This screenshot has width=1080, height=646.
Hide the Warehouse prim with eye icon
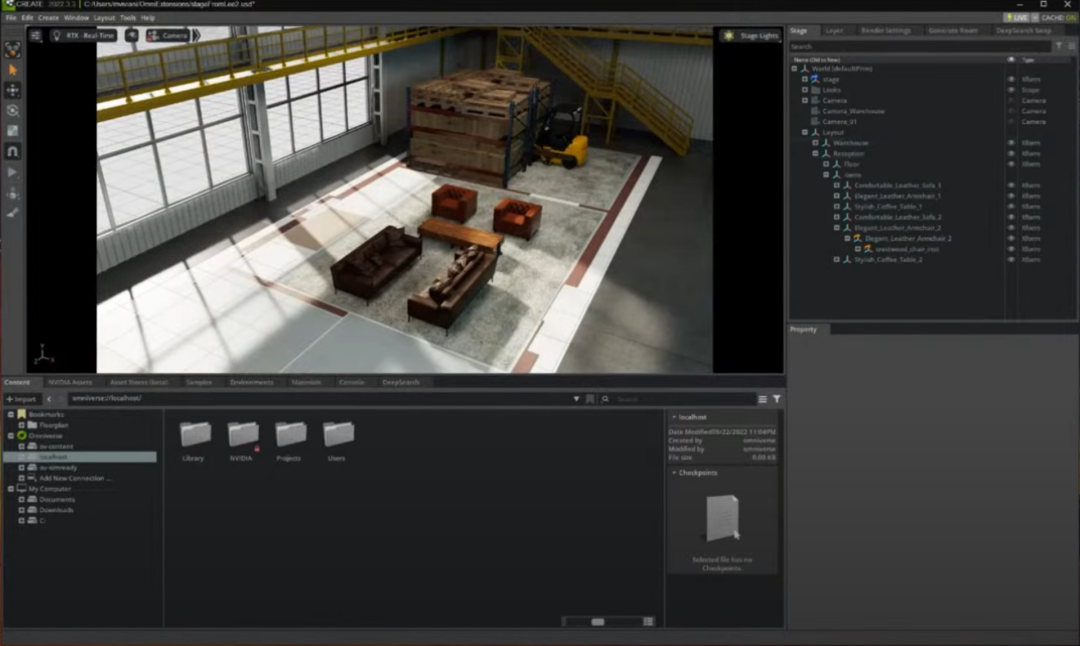(1010, 143)
